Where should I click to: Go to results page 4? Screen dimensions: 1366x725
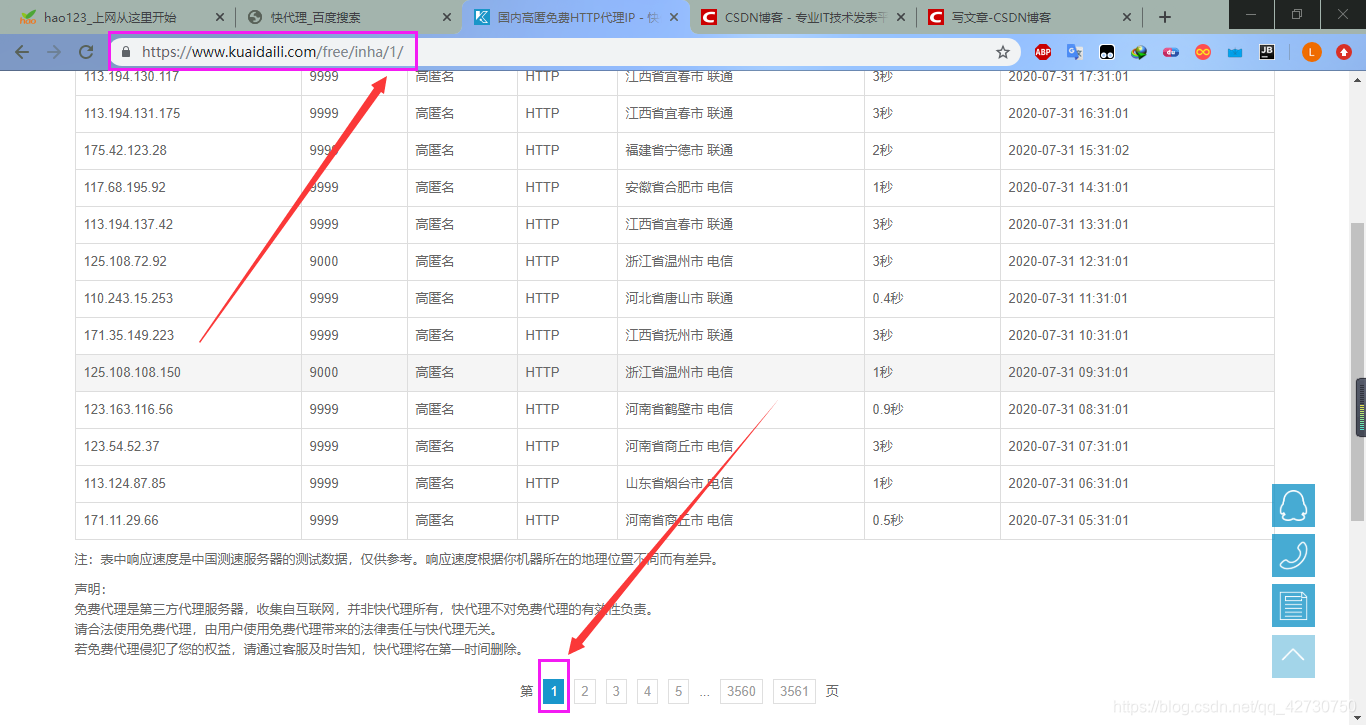click(648, 691)
